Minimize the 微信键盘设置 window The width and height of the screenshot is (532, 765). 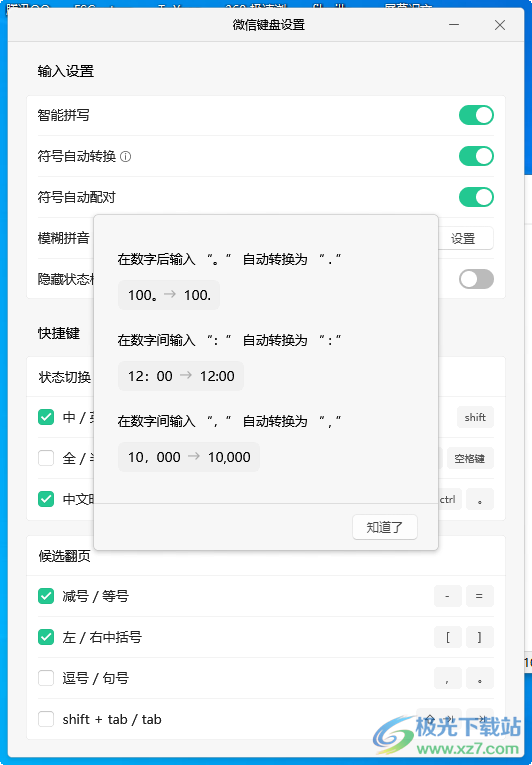454,25
